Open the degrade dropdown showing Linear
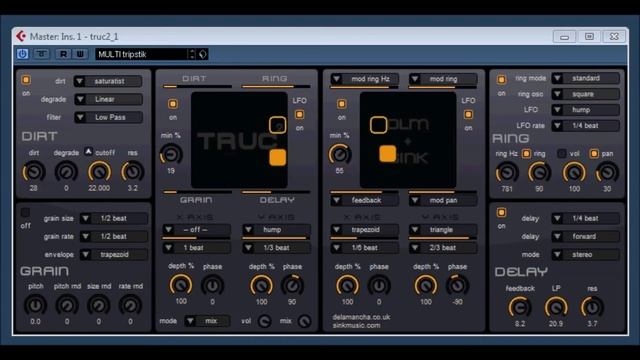This screenshot has width=640, height=360. pyautogui.click(x=108, y=99)
